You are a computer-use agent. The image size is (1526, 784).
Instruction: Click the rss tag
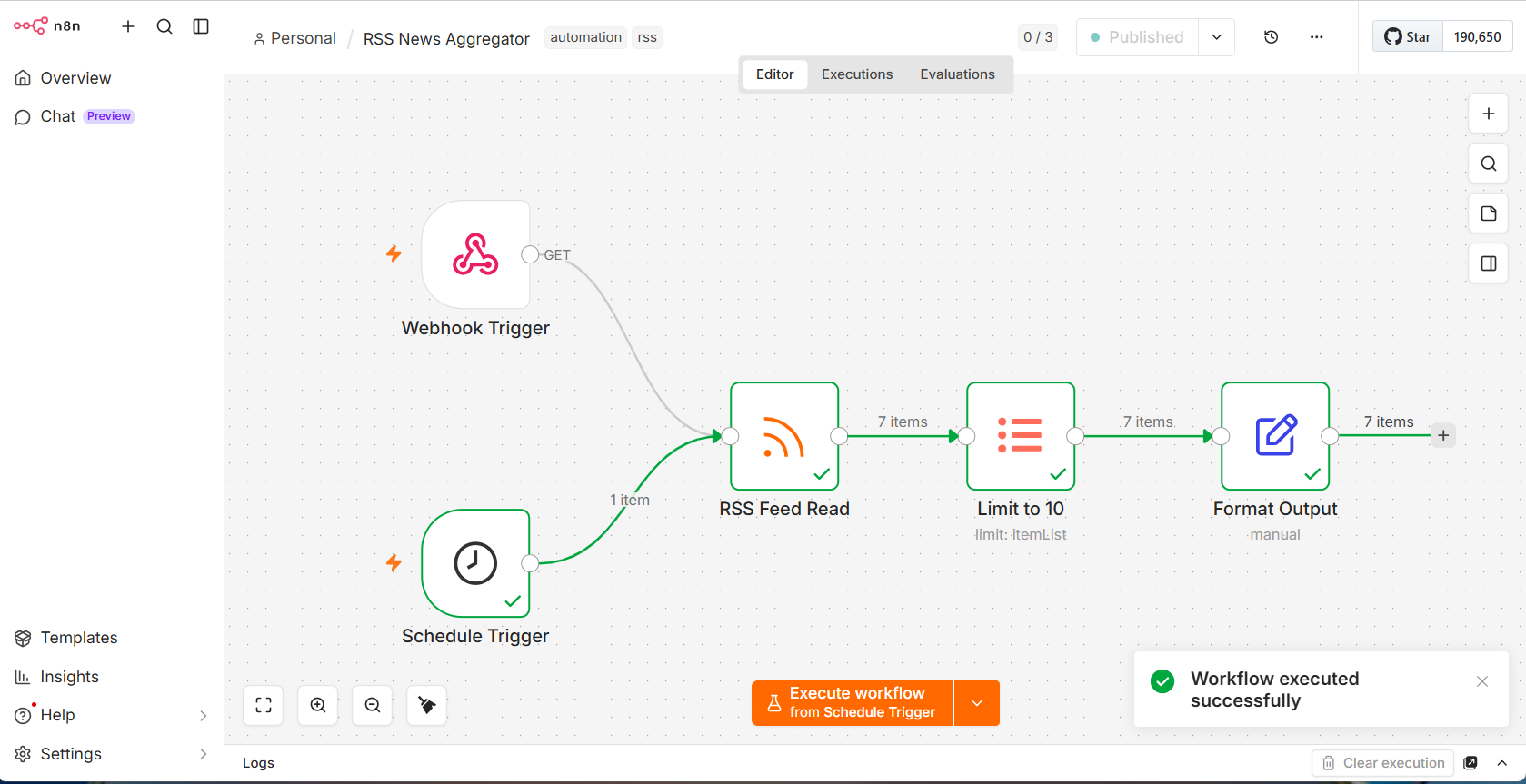coord(647,37)
